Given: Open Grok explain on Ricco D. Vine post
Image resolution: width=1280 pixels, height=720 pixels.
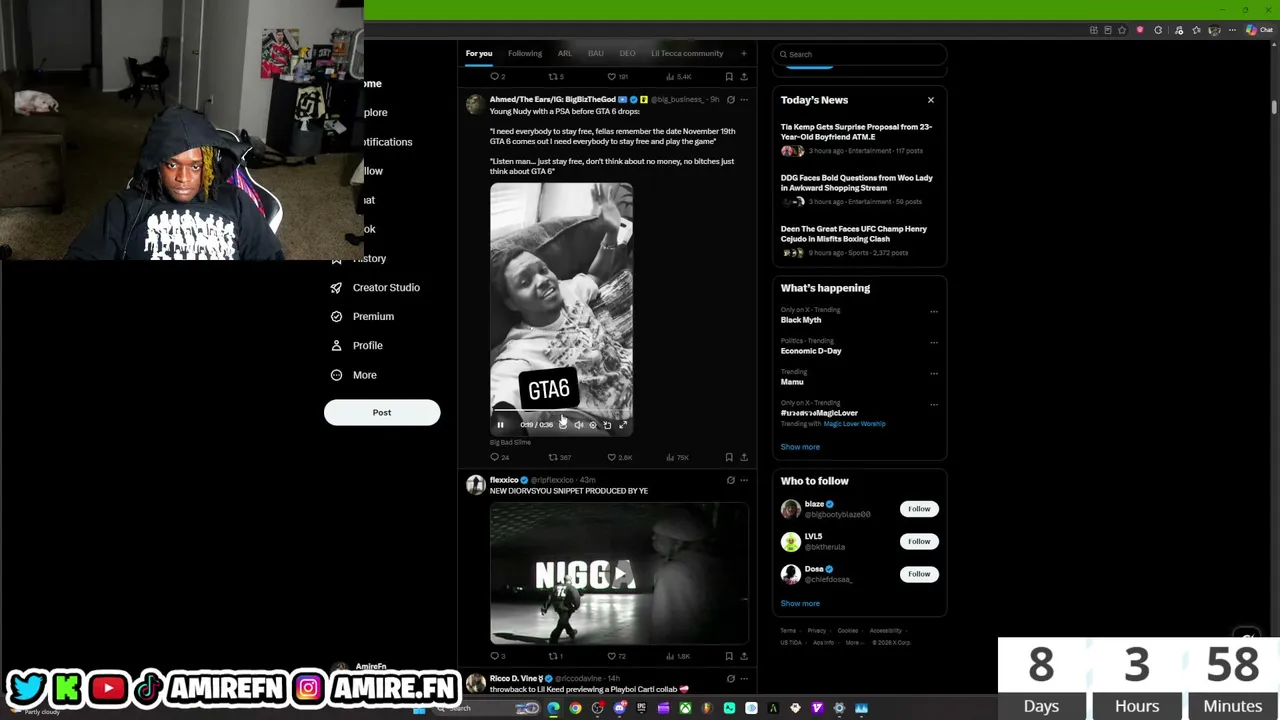Looking at the screenshot, I should 730,678.
